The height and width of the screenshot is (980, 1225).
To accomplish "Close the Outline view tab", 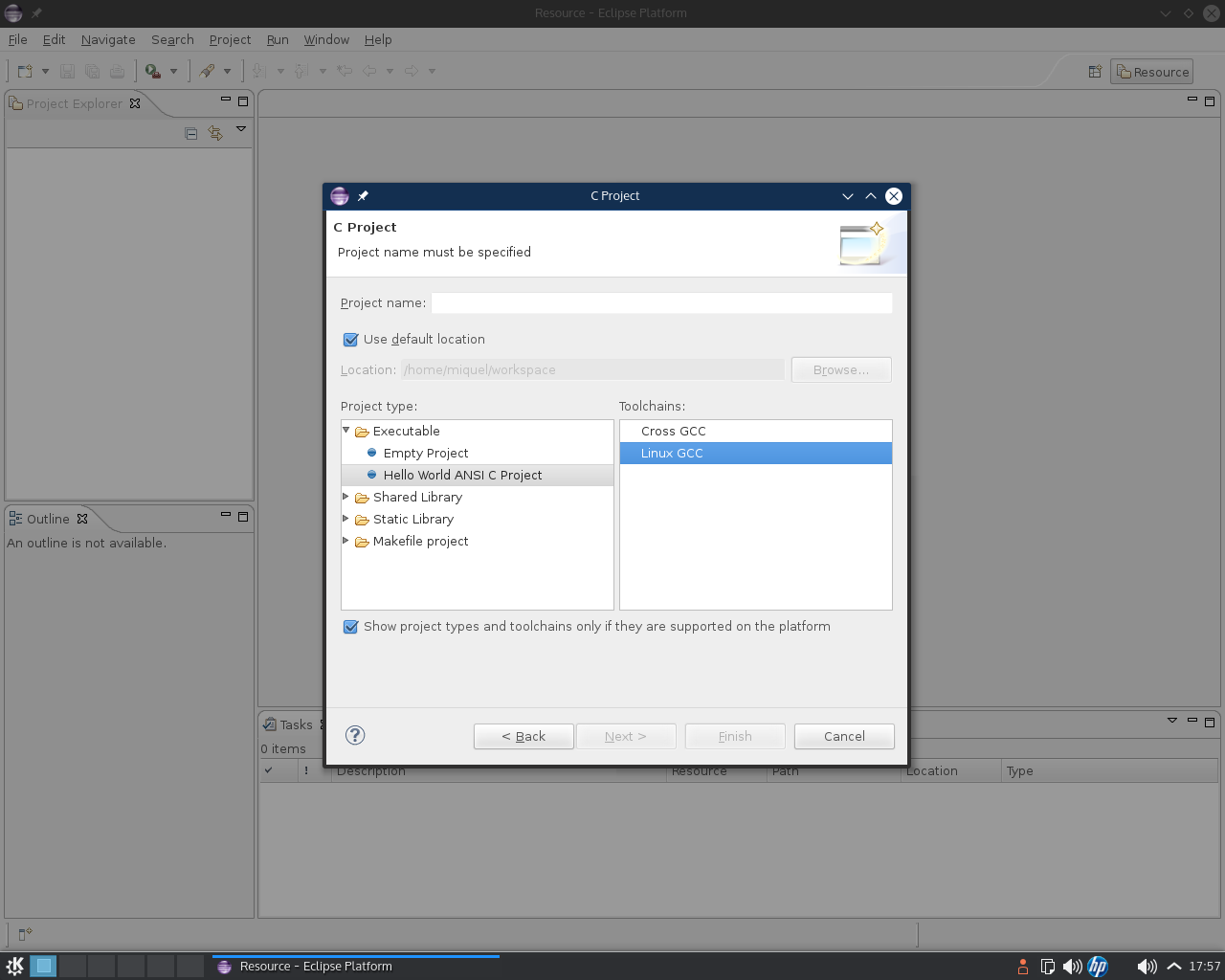I will point(82,519).
